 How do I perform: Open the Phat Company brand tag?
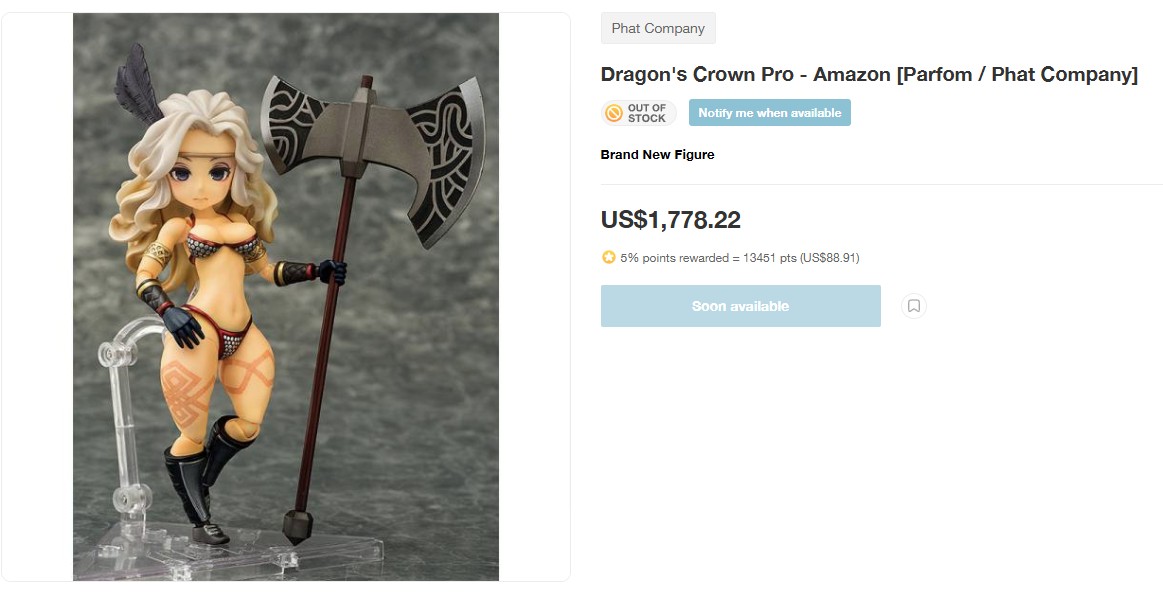[x=658, y=28]
